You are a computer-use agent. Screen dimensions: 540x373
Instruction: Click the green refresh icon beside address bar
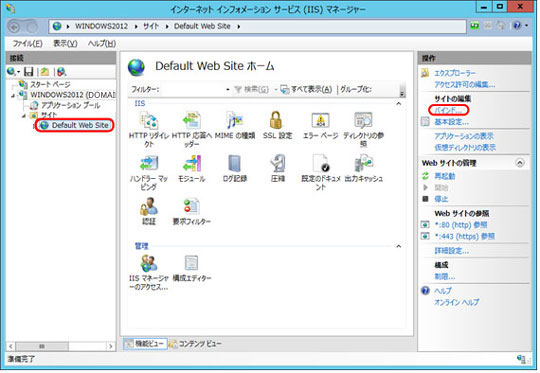[475, 25]
